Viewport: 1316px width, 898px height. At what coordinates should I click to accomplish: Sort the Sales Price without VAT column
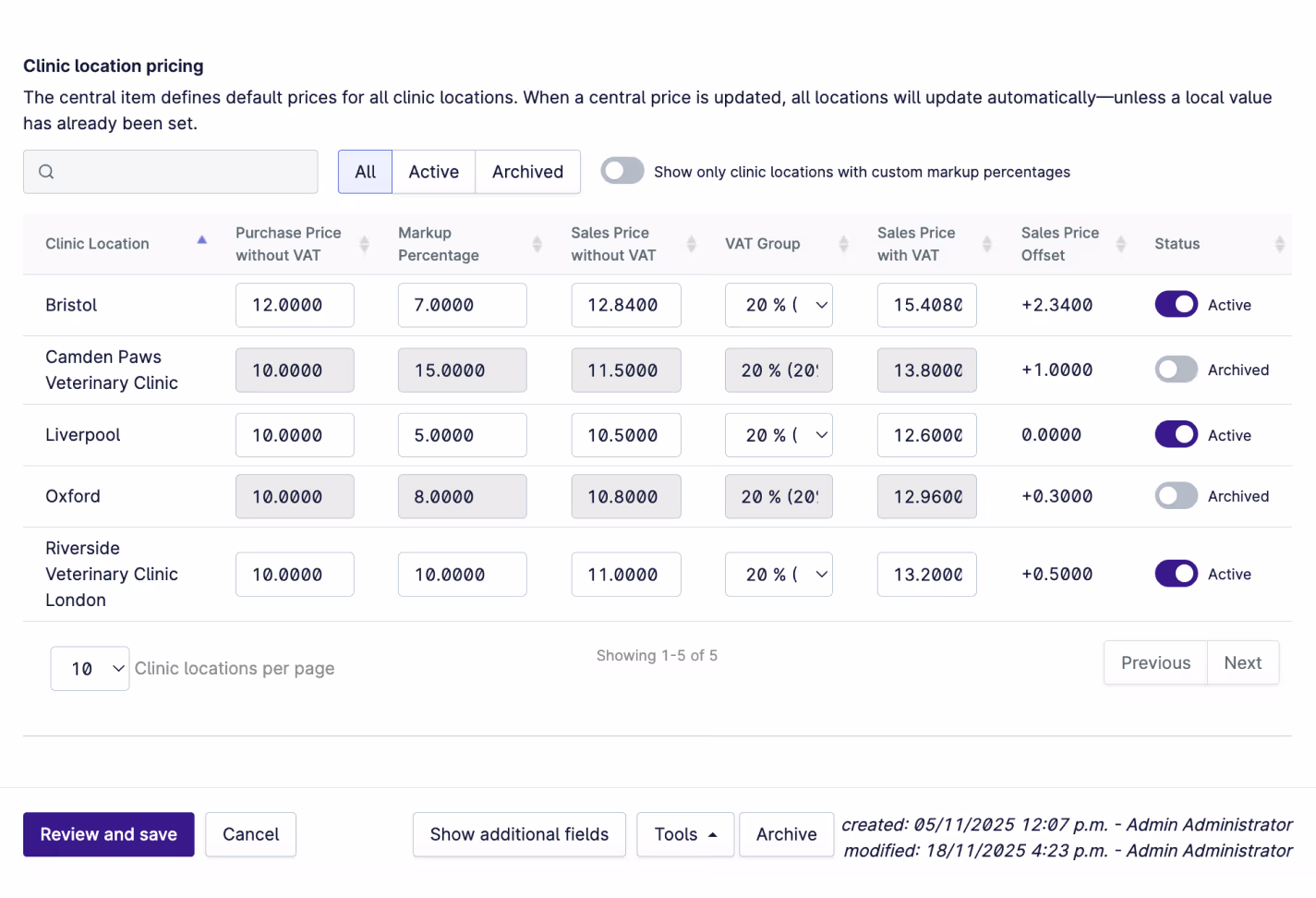click(691, 243)
